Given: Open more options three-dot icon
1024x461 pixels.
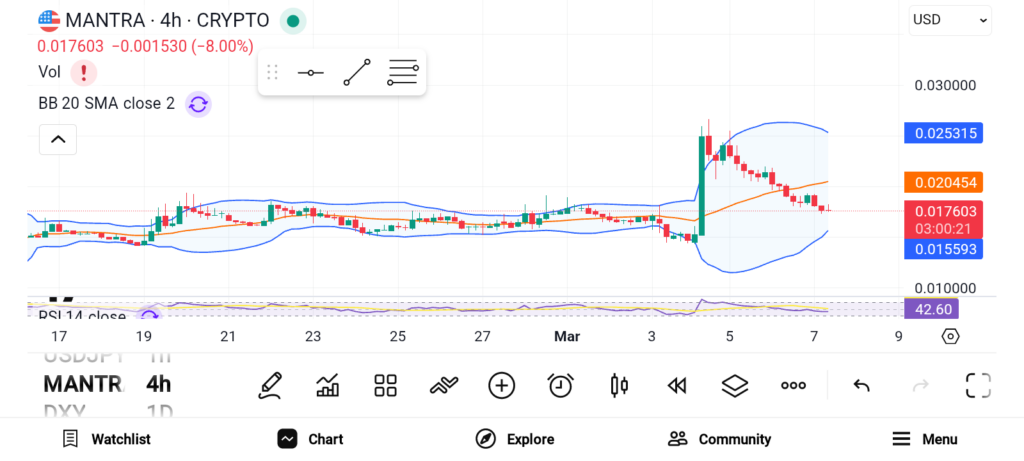Looking at the screenshot, I should click(x=793, y=386).
